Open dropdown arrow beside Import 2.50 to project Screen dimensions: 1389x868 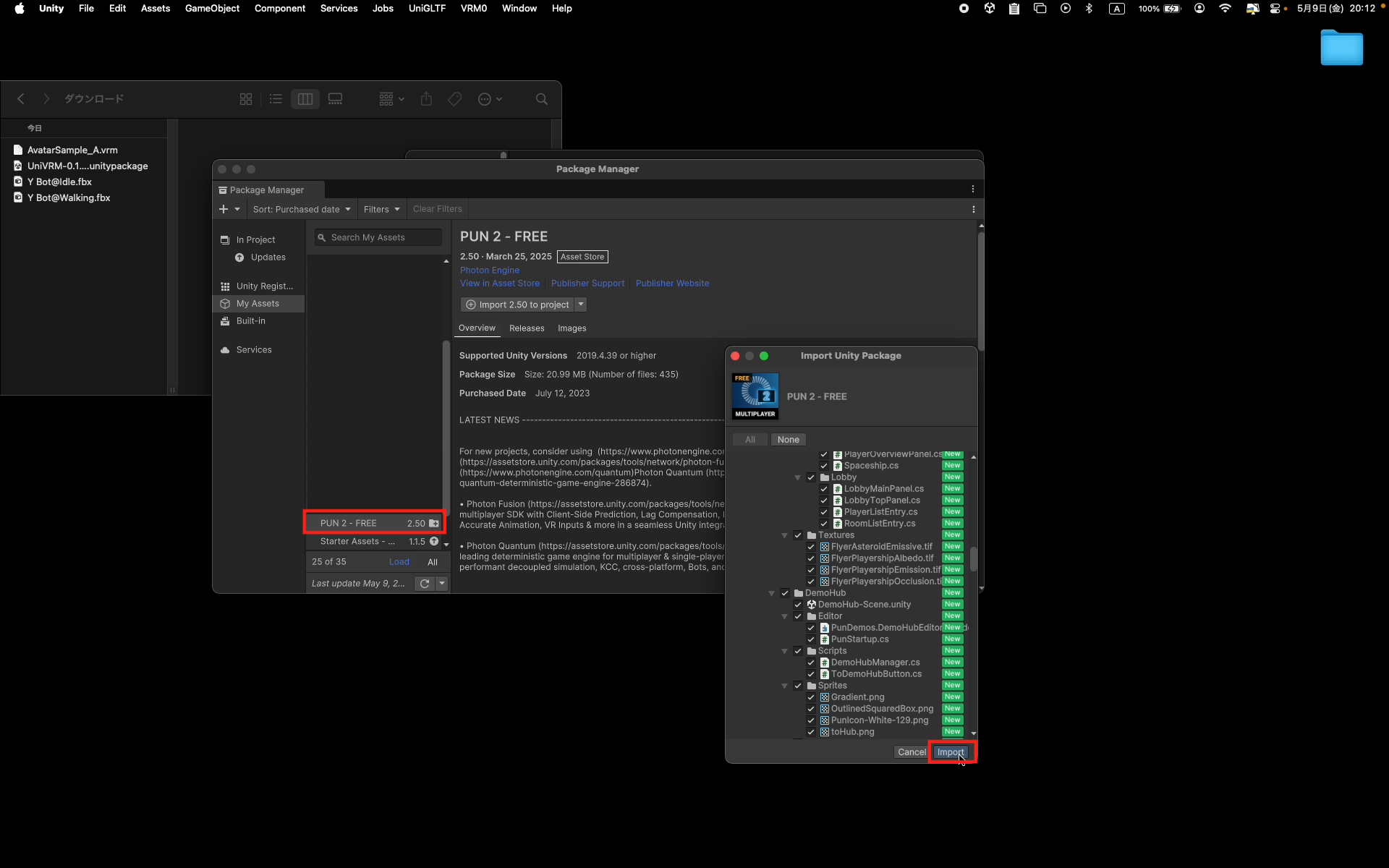580,305
